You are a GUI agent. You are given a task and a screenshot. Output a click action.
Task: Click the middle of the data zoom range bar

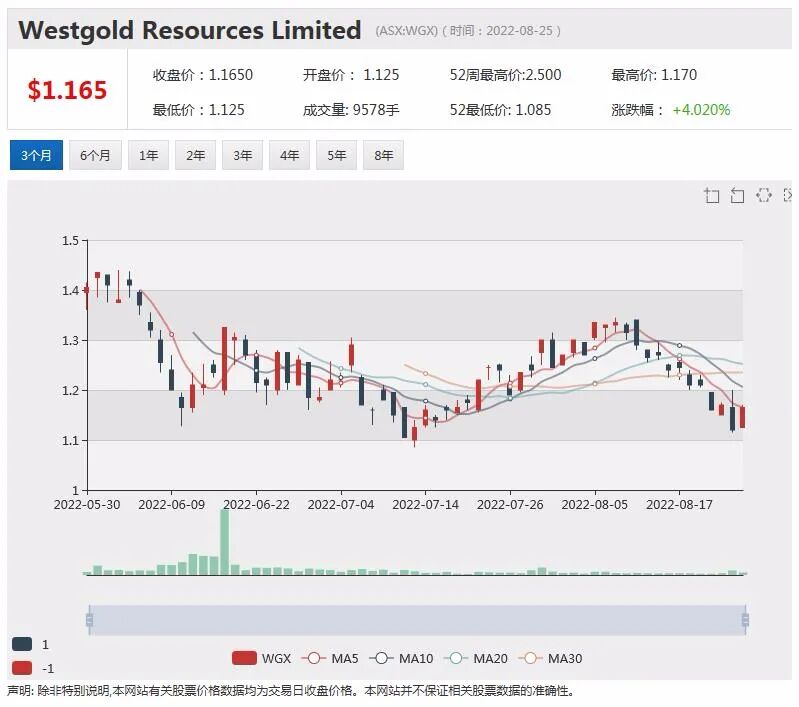click(x=417, y=620)
